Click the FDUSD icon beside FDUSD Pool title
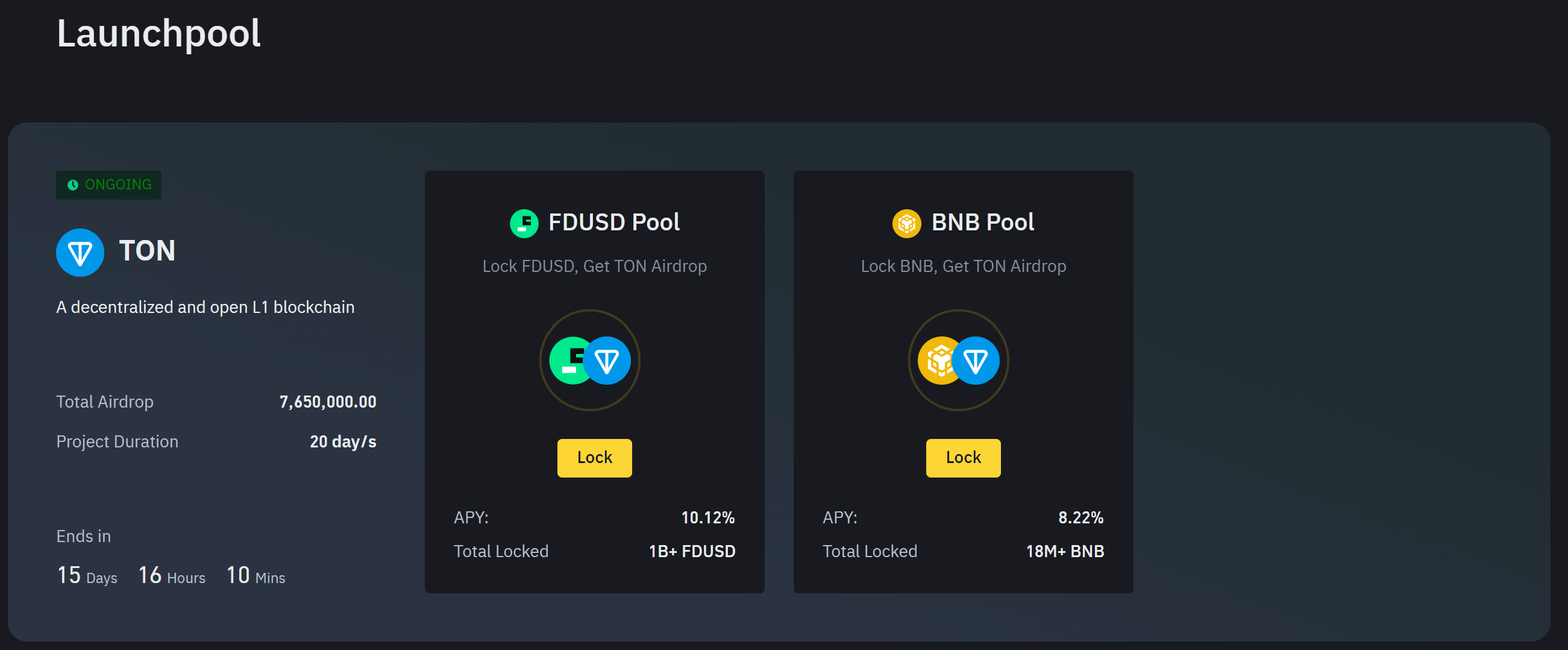1568x650 pixels. pyautogui.click(x=524, y=223)
